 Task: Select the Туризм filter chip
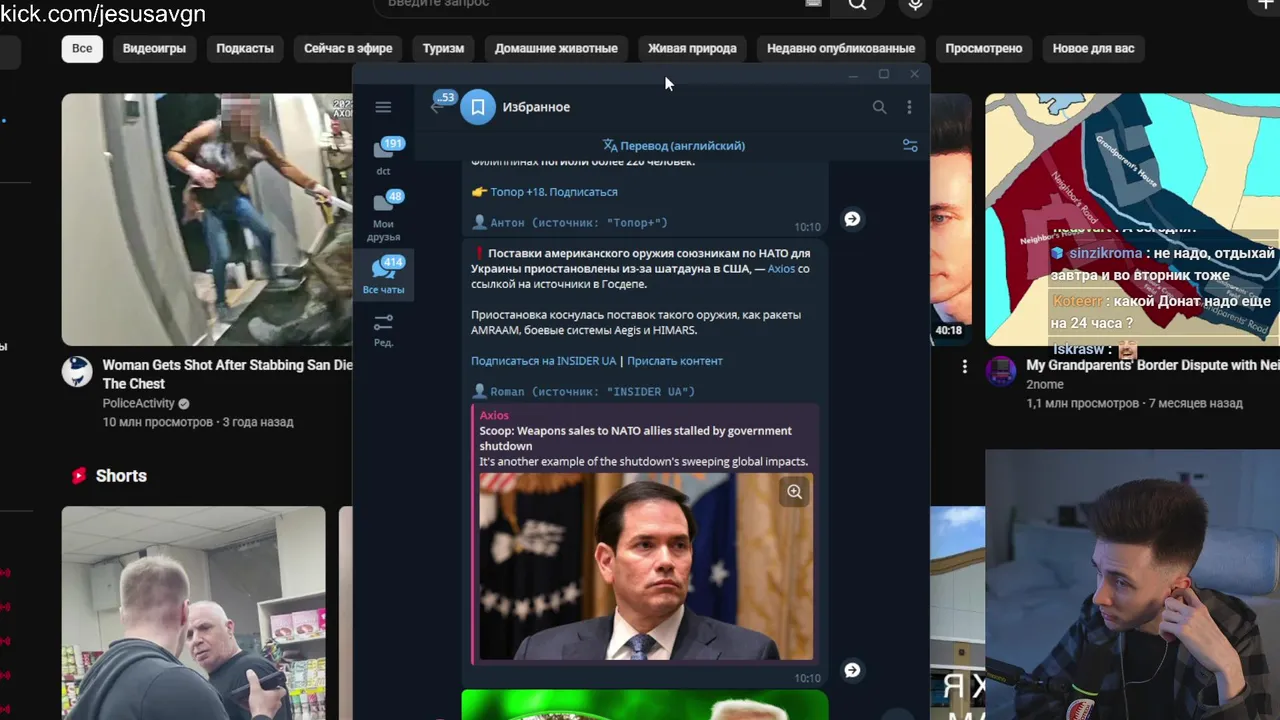tap(443, 48)
